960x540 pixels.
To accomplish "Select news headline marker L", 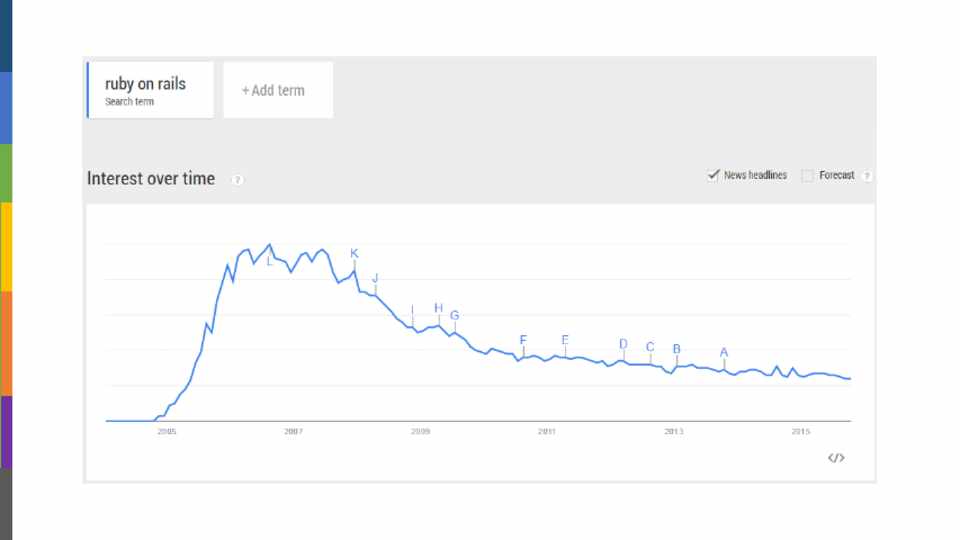I will (x=269, y=261).
